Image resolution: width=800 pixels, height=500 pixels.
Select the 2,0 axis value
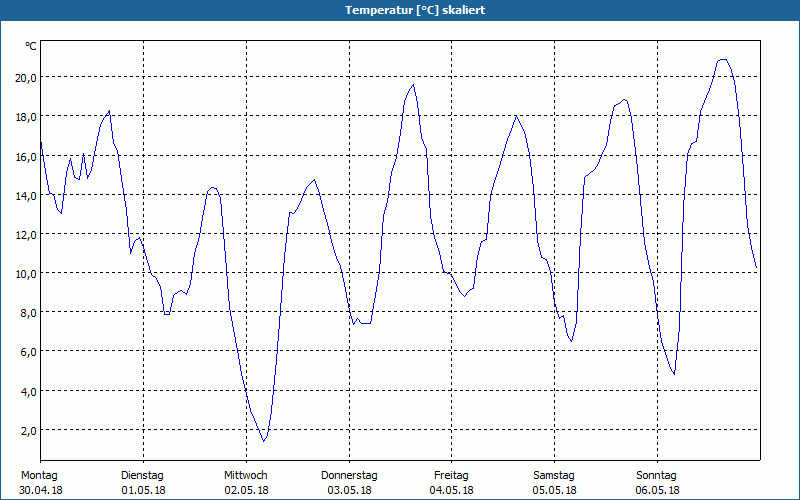click(28, 431)
